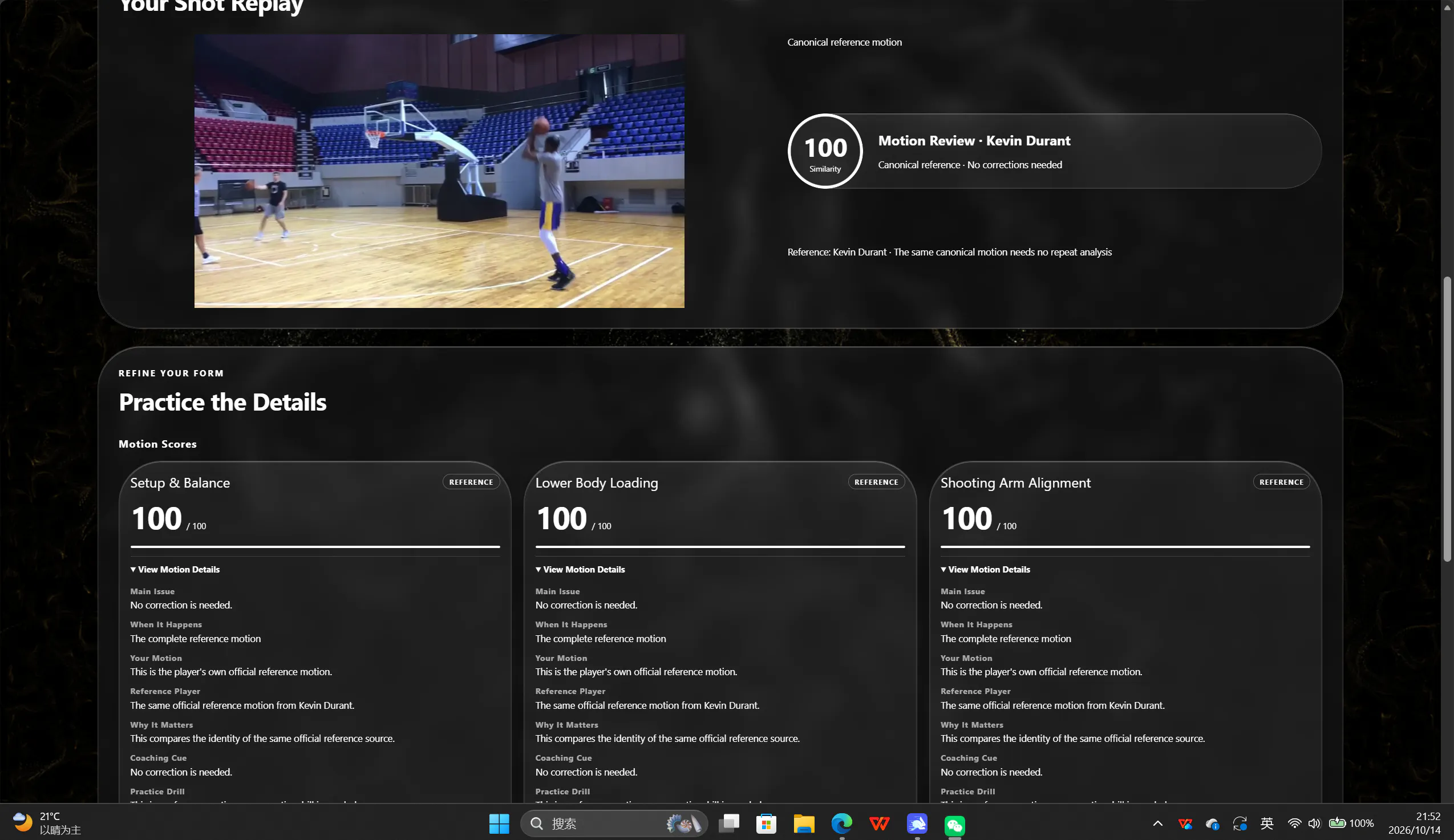Switch the input language indicator 英
This screenshot has height=840, width=1454.
click(x=1267, y=823)
